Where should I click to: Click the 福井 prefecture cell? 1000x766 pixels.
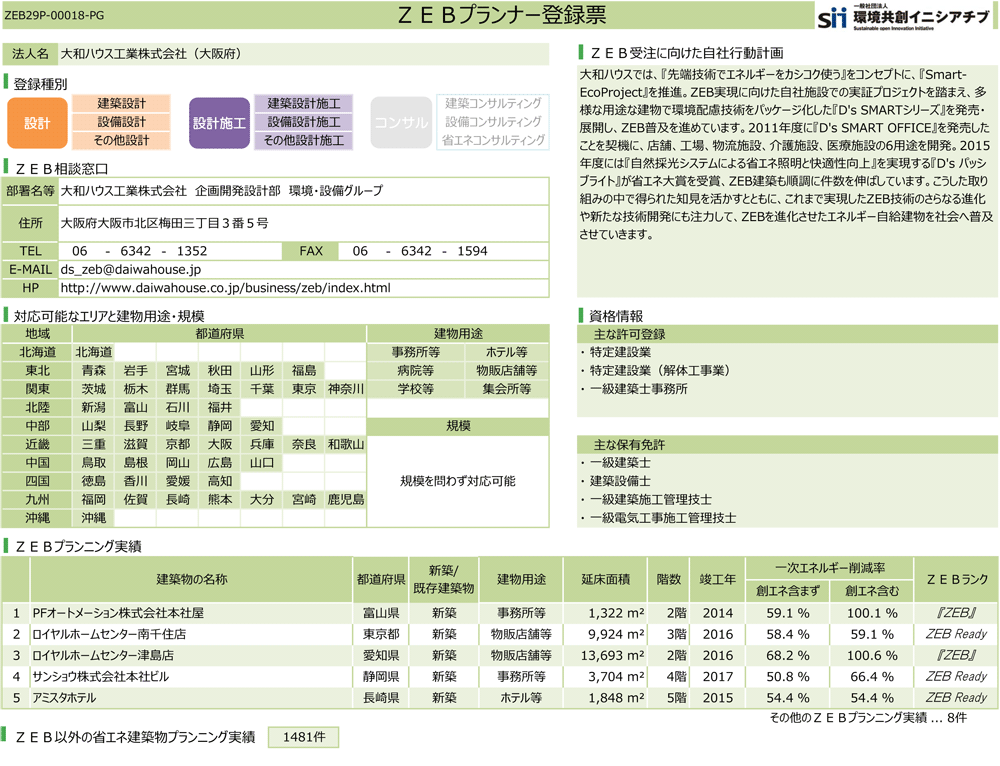click(219, 408)
